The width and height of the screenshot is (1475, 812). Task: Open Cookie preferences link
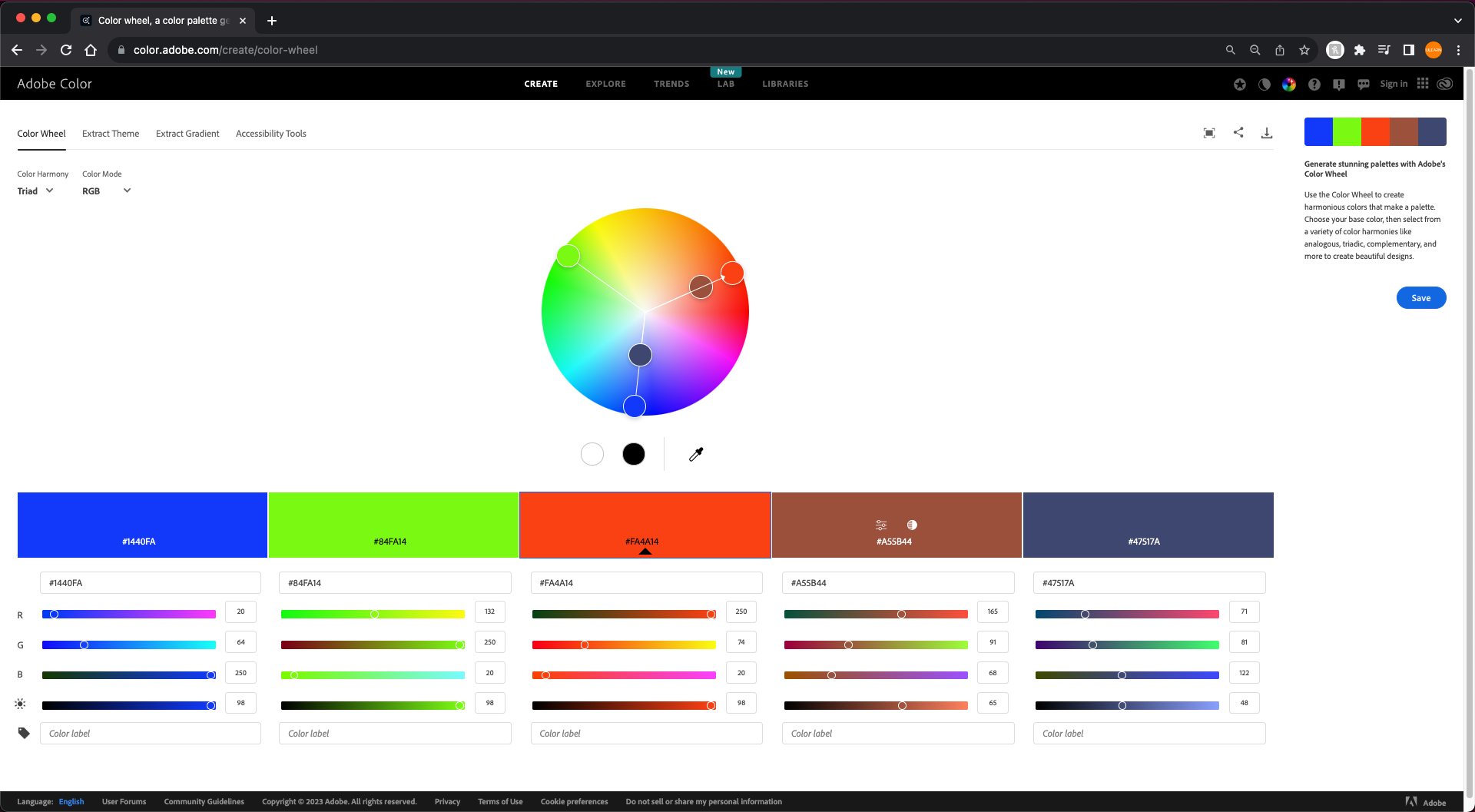point(574,801)
